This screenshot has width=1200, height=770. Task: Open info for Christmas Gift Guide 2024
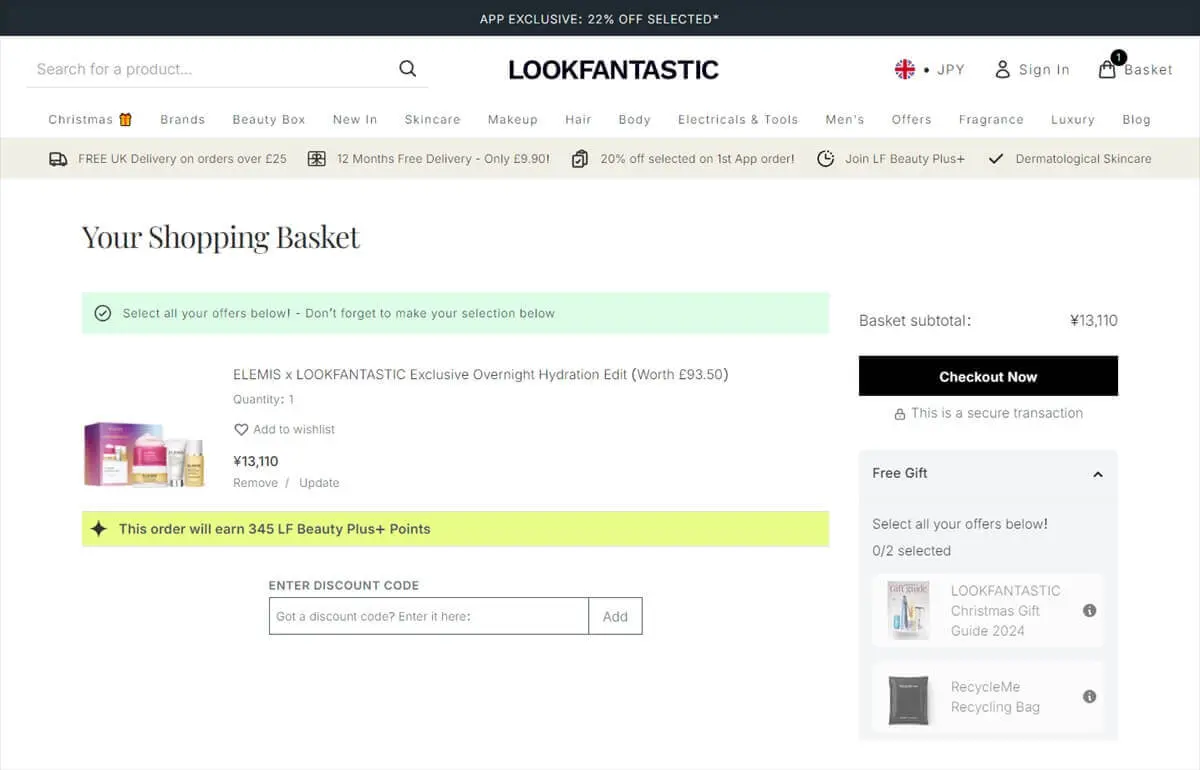tap(1090, 610)
